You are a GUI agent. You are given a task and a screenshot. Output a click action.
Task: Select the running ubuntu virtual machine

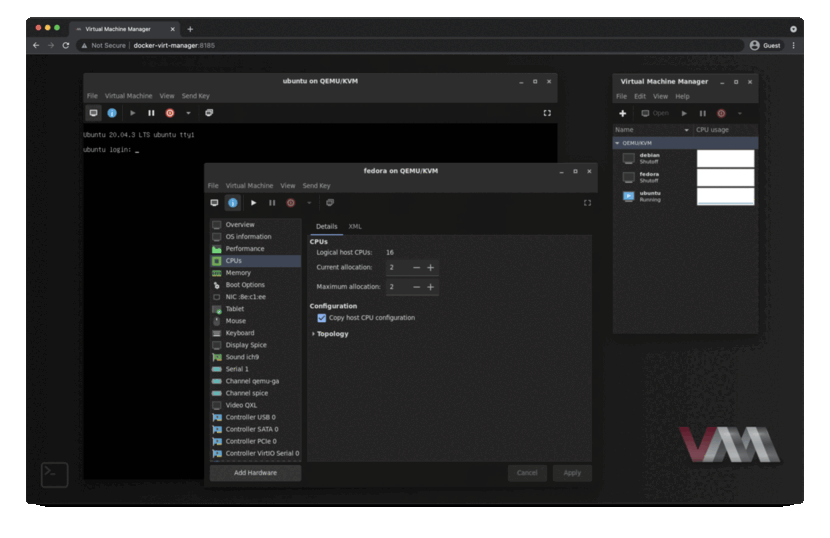pyautogui.click(x=685, y=196)
